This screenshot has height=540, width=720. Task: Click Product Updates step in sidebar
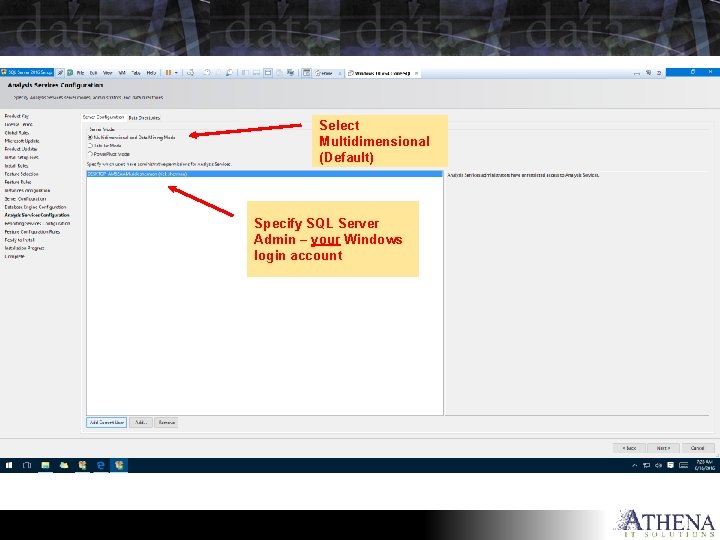tap(21, 149)
